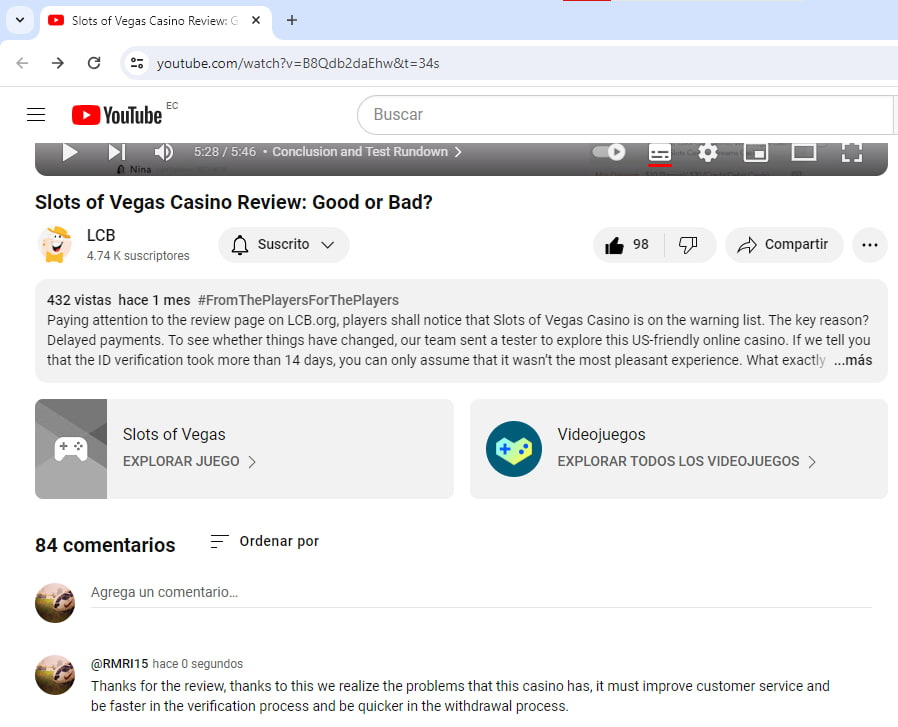Go back to the previous page
Viewport: 898px width, 727px height.
pyautogui.click(x=22, y=63)
